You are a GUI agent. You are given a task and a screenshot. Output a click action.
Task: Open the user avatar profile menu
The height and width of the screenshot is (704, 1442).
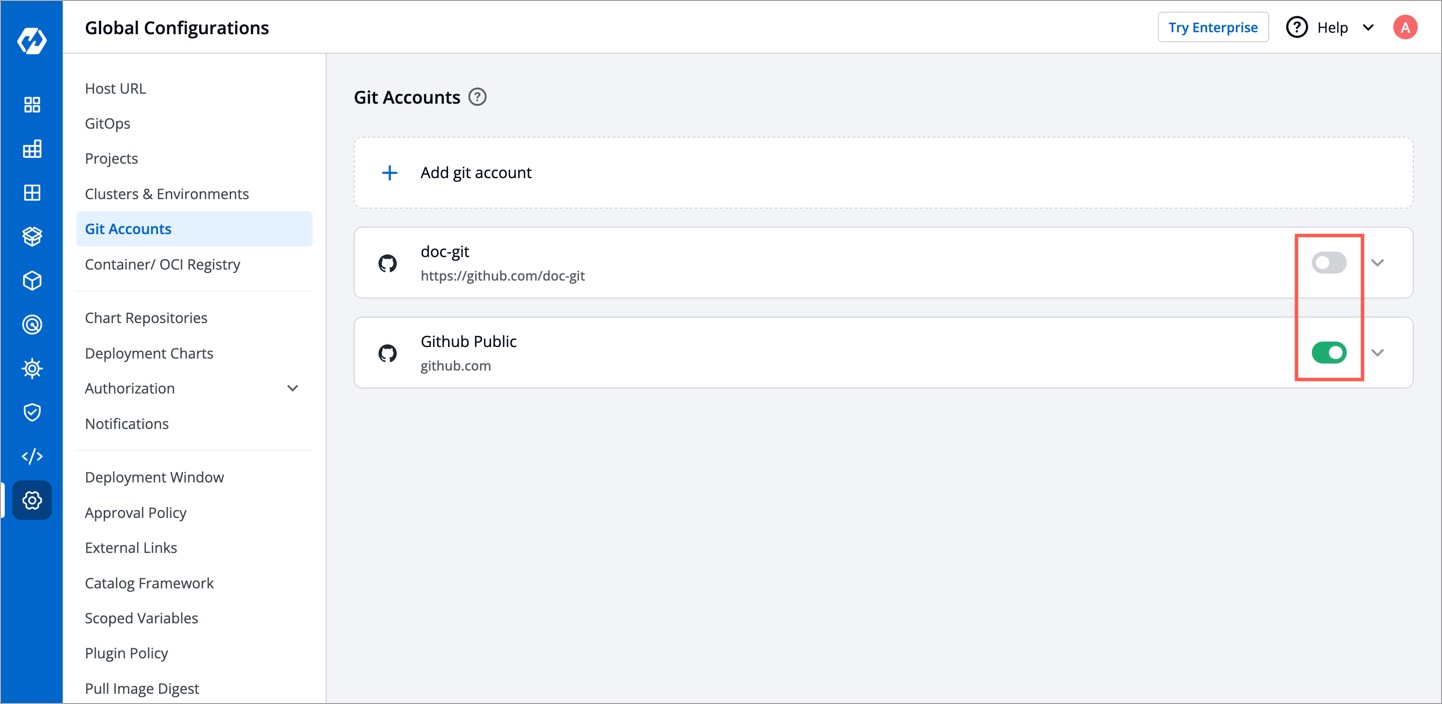[x=1405, y=28]
